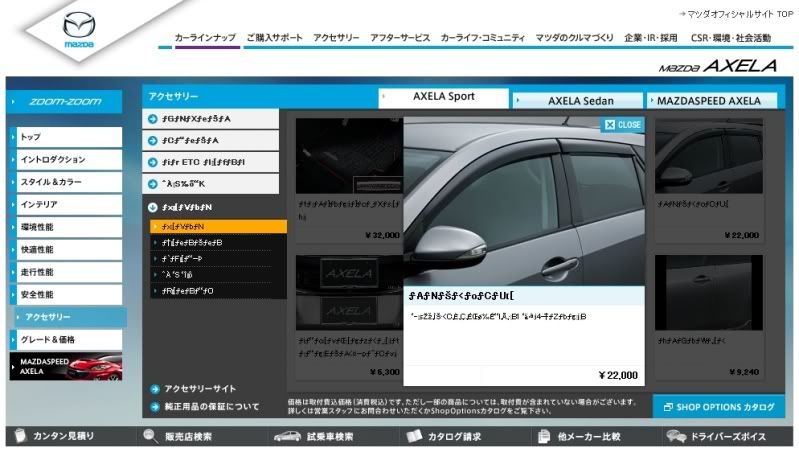Expand the ETC accessory category
This screenshot has width=799, height=452.
(210, 162)
